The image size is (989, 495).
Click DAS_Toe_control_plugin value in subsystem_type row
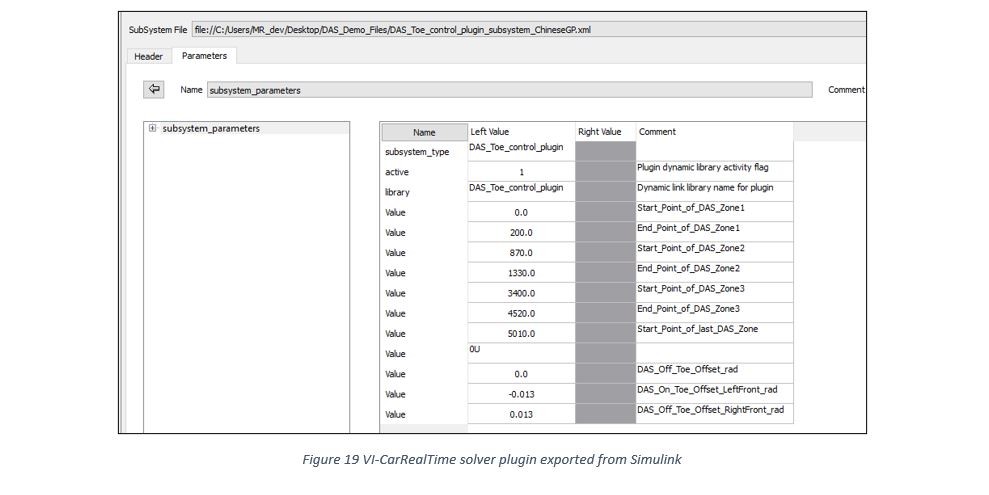tap(521, 151)
